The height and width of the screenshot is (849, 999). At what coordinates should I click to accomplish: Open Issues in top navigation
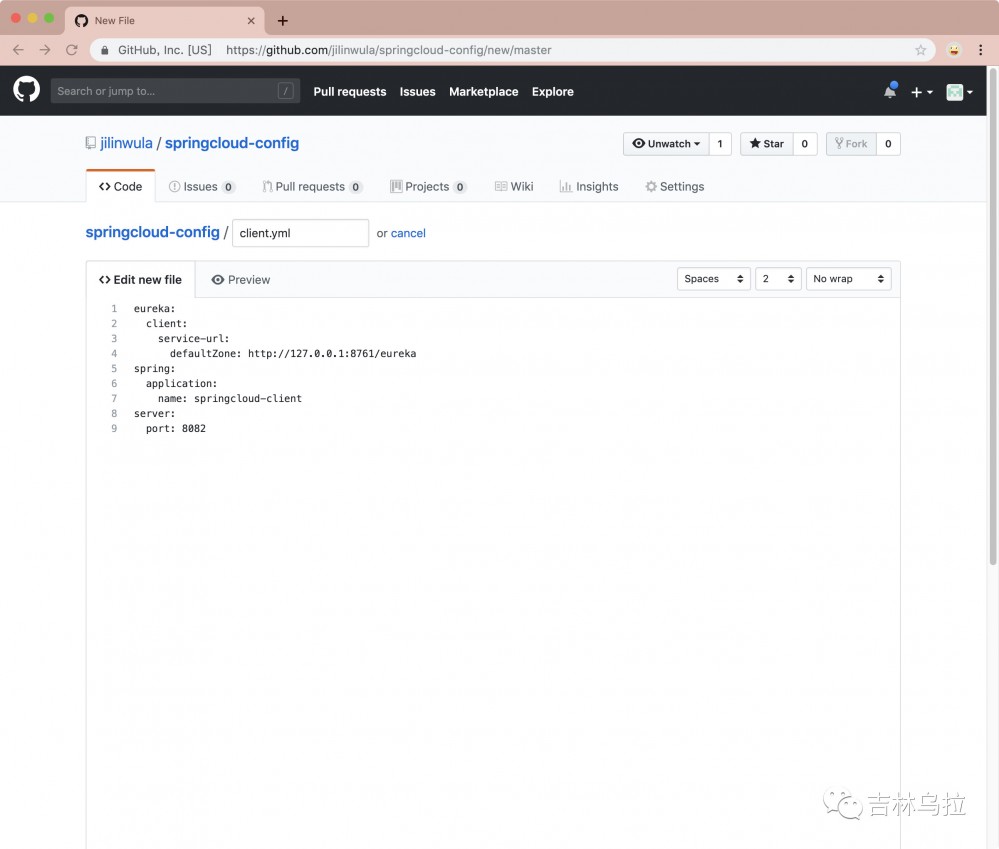[x=417, y=92]
